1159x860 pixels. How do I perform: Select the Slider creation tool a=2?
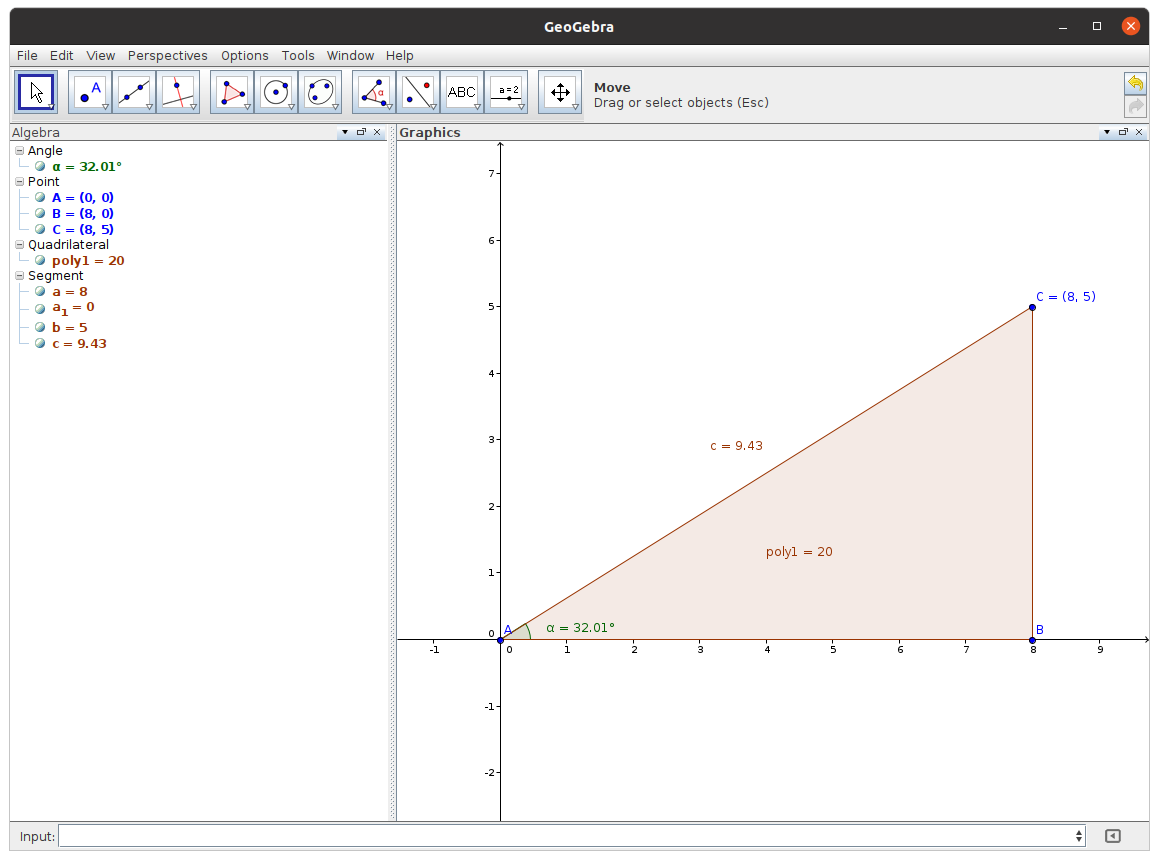[x=507, y=91]
